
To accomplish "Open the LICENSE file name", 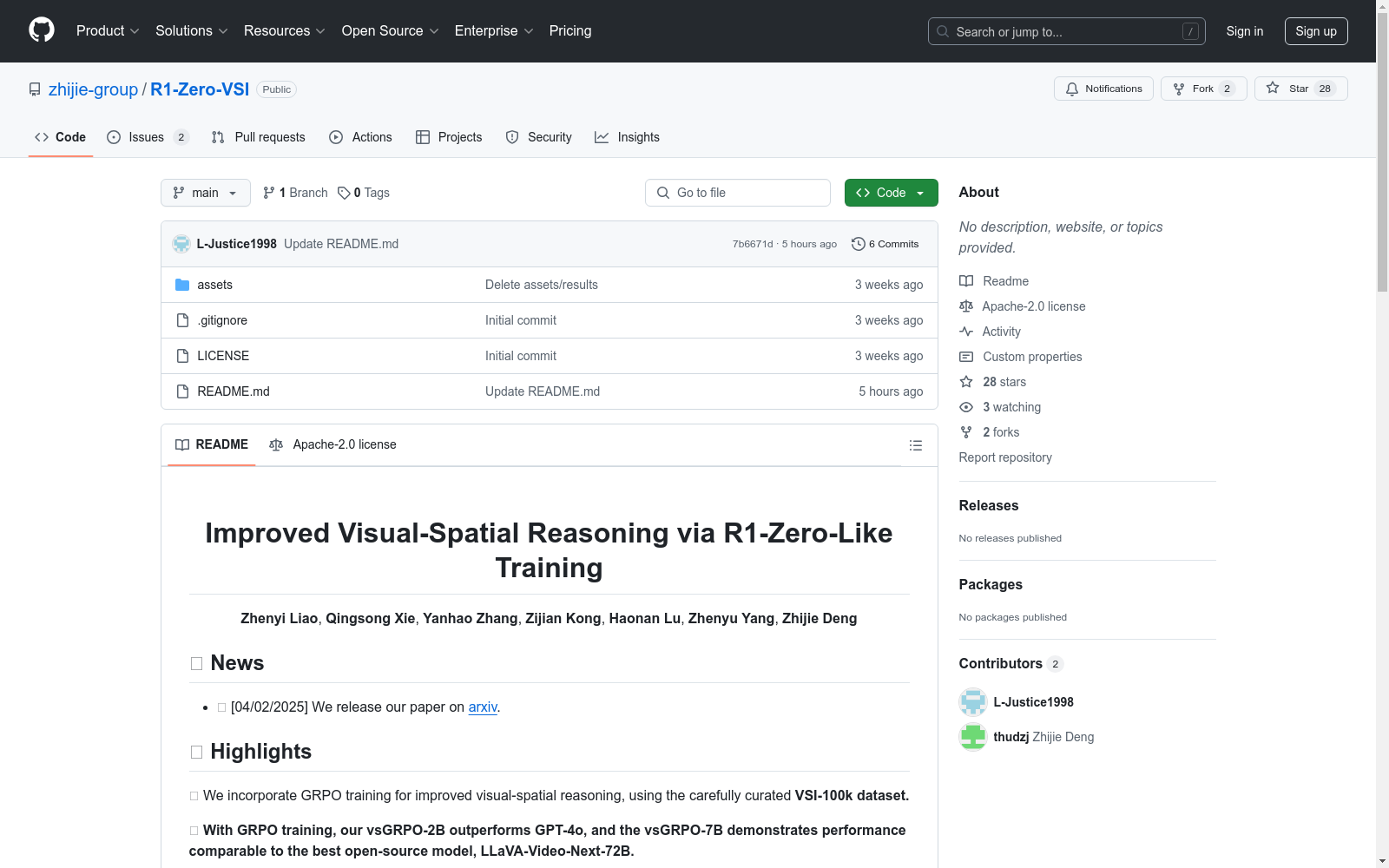I will click(x=223, y=356).
